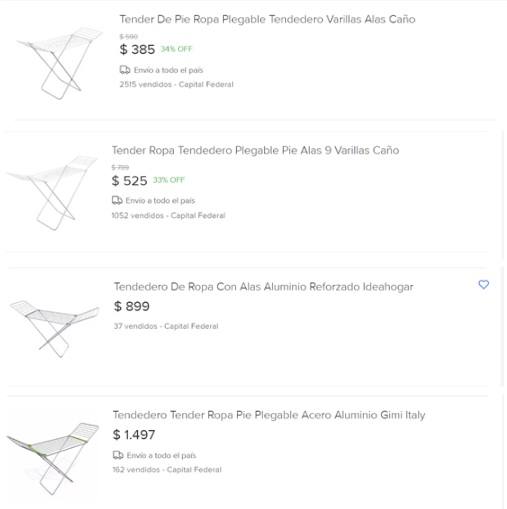Viewport: 507px width, 509px height.
Task: Click shipping truck icon on $525 listing
Action: pos(117,200)
